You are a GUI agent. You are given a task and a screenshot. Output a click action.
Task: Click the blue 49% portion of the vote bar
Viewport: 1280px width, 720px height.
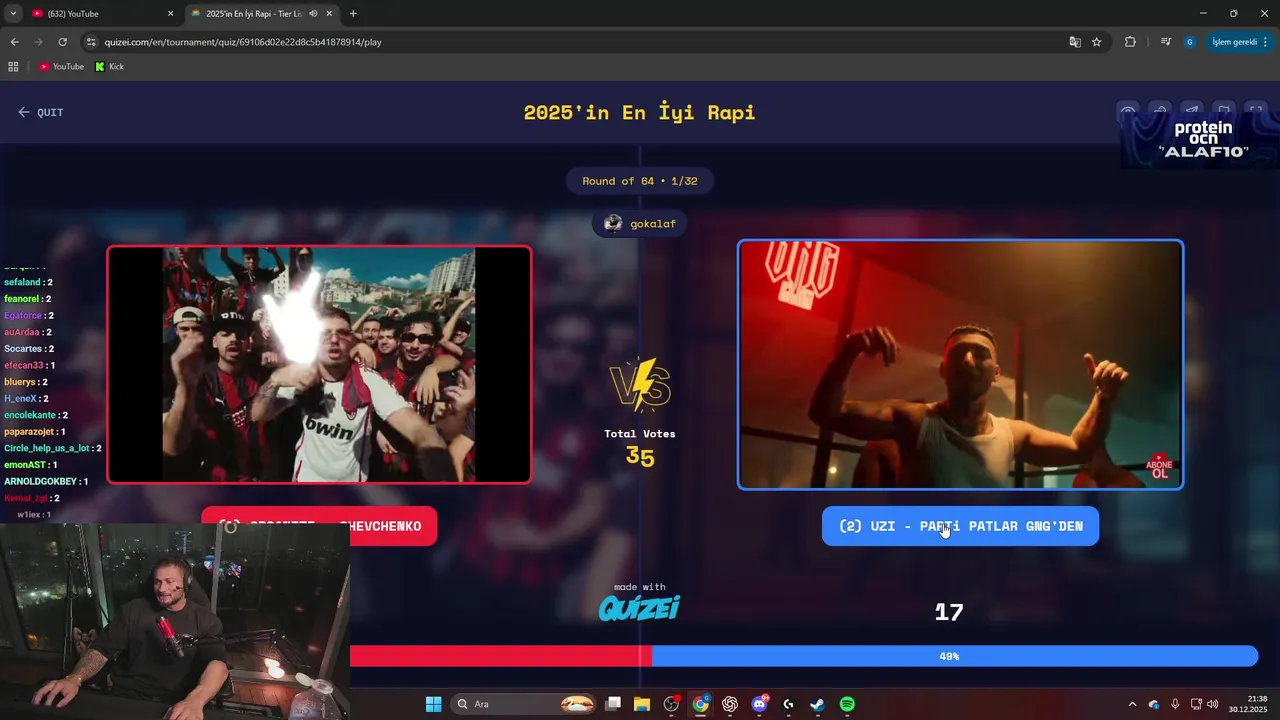954,656
